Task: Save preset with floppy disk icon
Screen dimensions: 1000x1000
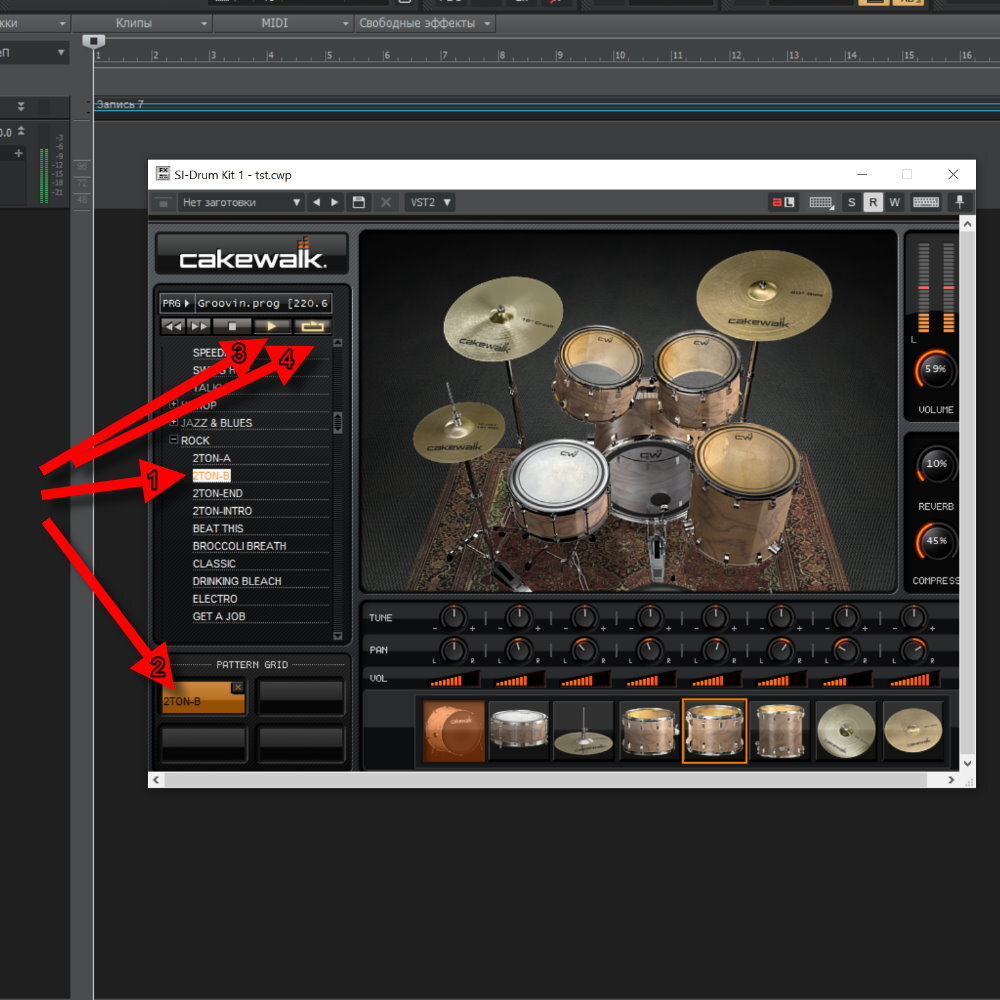Action: [359, 203]
